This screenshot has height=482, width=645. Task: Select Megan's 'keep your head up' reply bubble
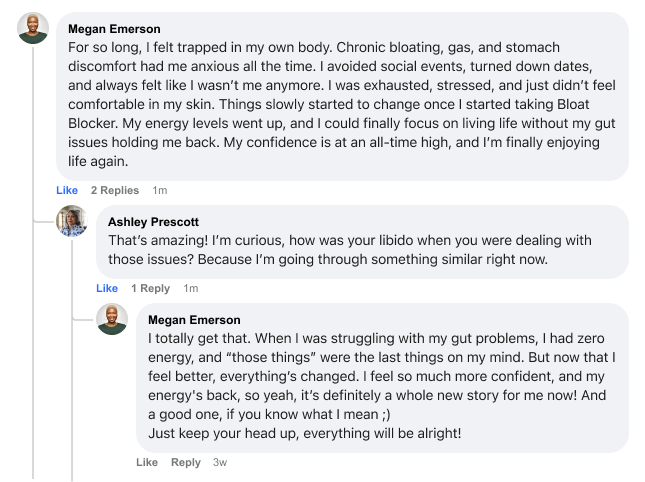tap(382, 378)
